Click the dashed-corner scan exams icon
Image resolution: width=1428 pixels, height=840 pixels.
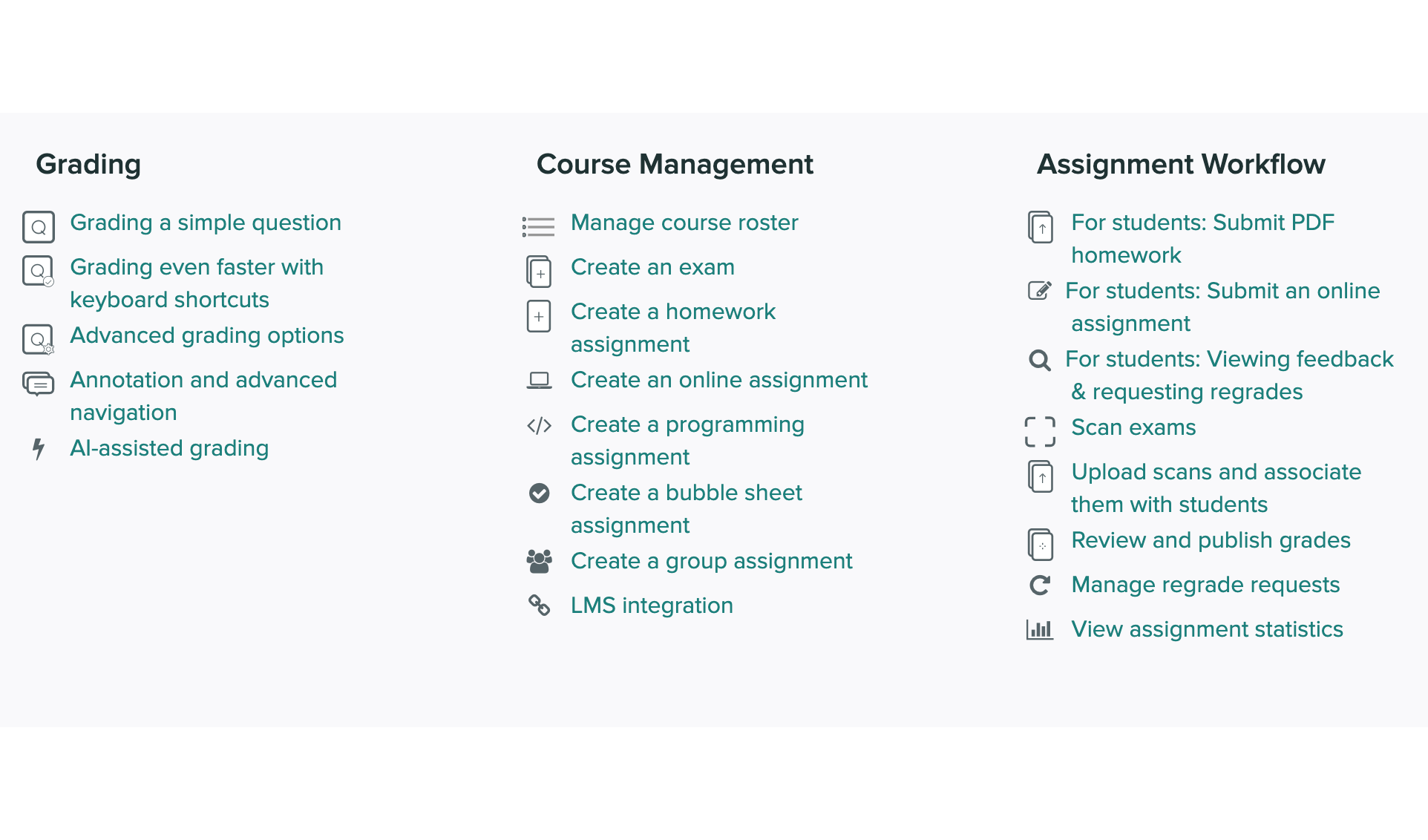(1040, 432)
